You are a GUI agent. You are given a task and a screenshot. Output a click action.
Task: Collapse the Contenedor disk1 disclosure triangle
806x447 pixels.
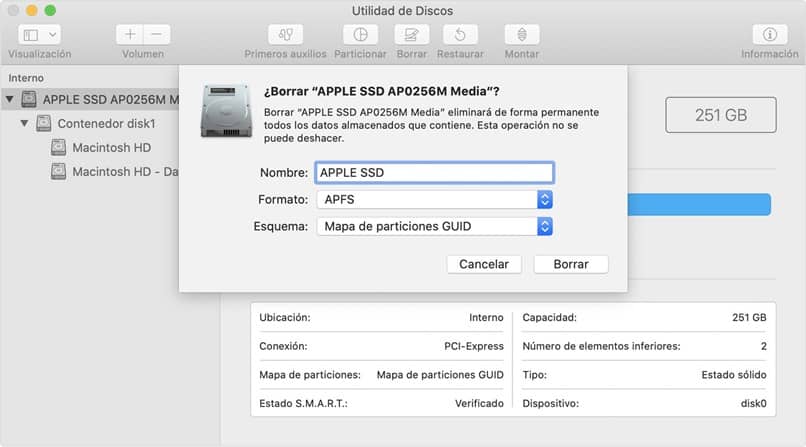click(x=24, y=123)
